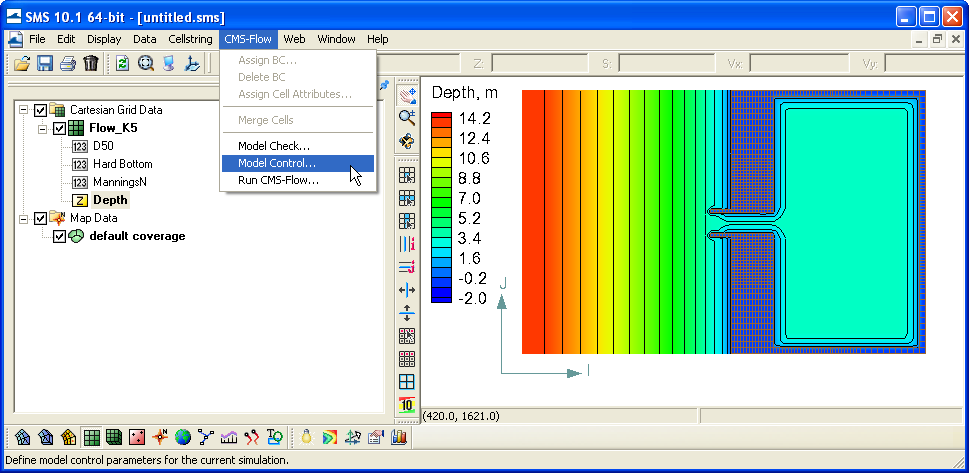Click the Frame magnifier icon
Image resolution: width=969 pixels, height=473 pixels.
pos(146,63)
